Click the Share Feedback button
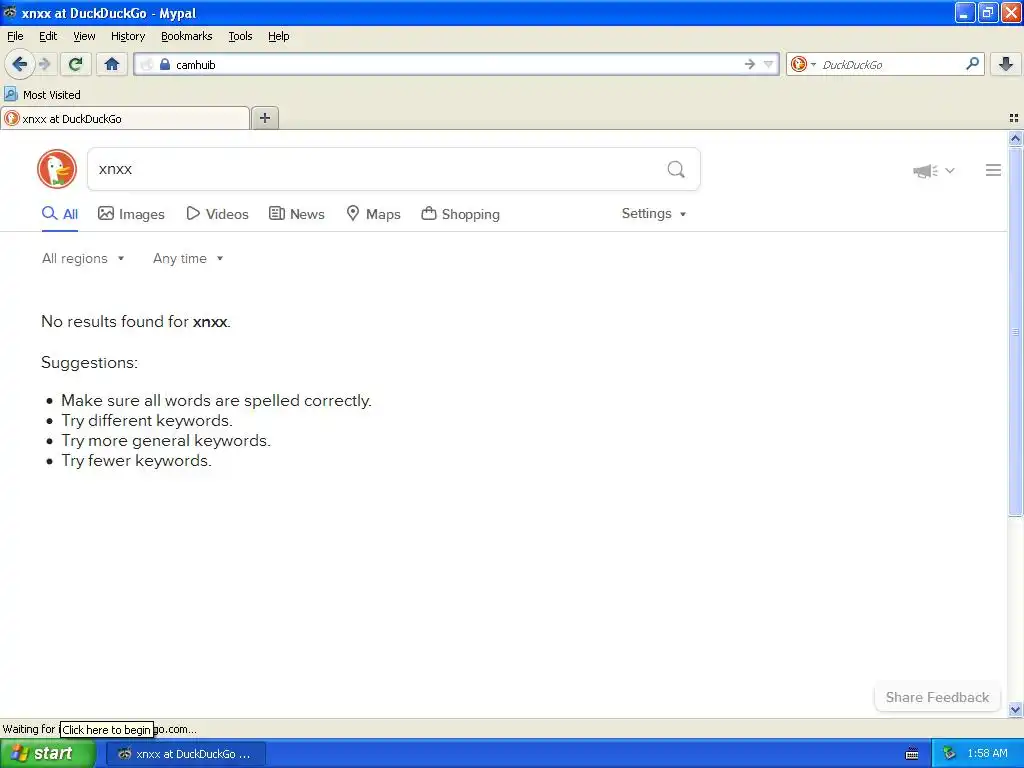1024x768 pixels. pos(937,697)
